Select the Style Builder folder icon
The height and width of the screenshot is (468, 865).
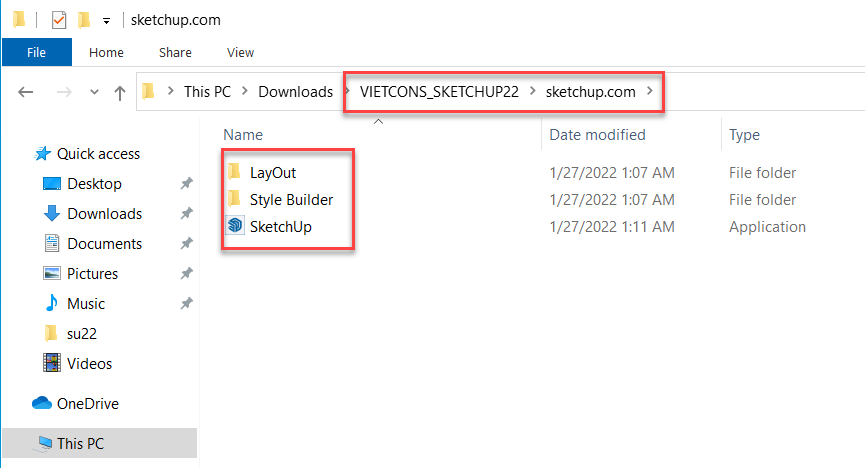[234, 199]
